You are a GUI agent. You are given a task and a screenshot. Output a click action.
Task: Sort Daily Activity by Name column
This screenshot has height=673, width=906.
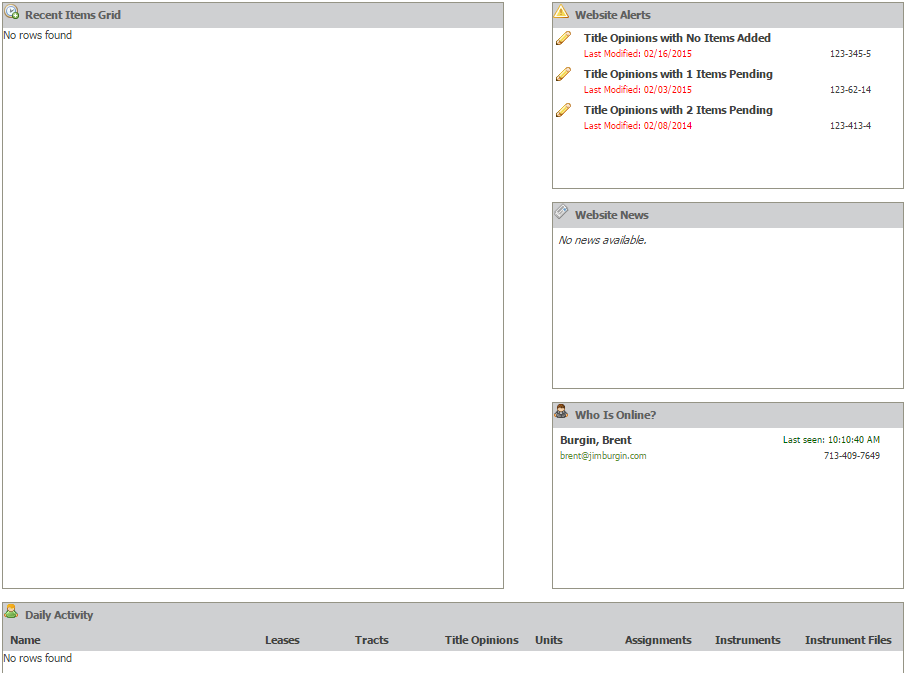(x=25, y=640)
